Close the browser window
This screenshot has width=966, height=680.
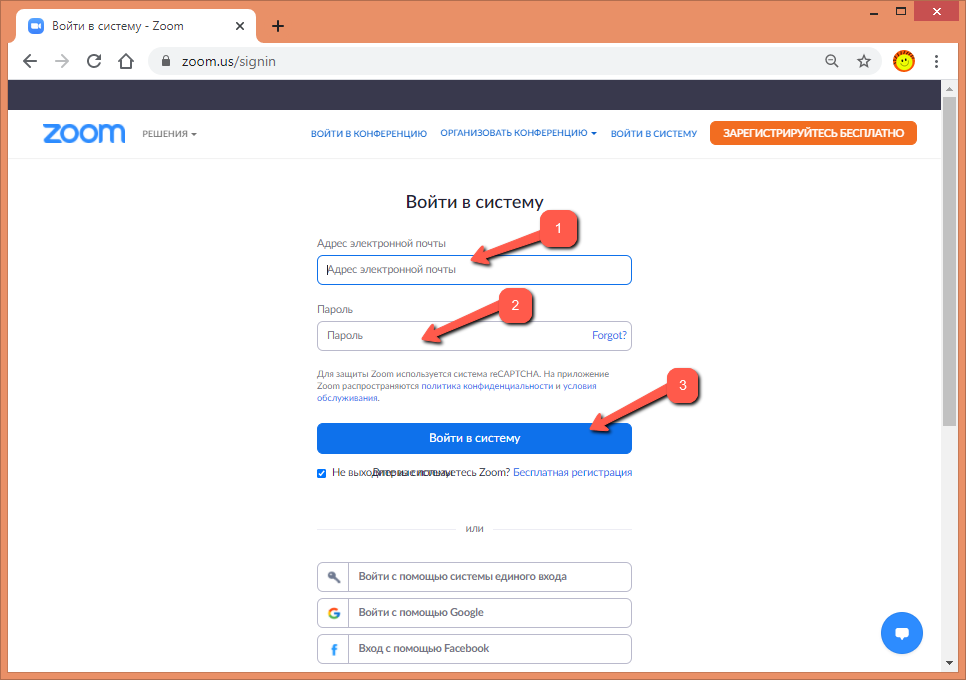coord(936,12)
